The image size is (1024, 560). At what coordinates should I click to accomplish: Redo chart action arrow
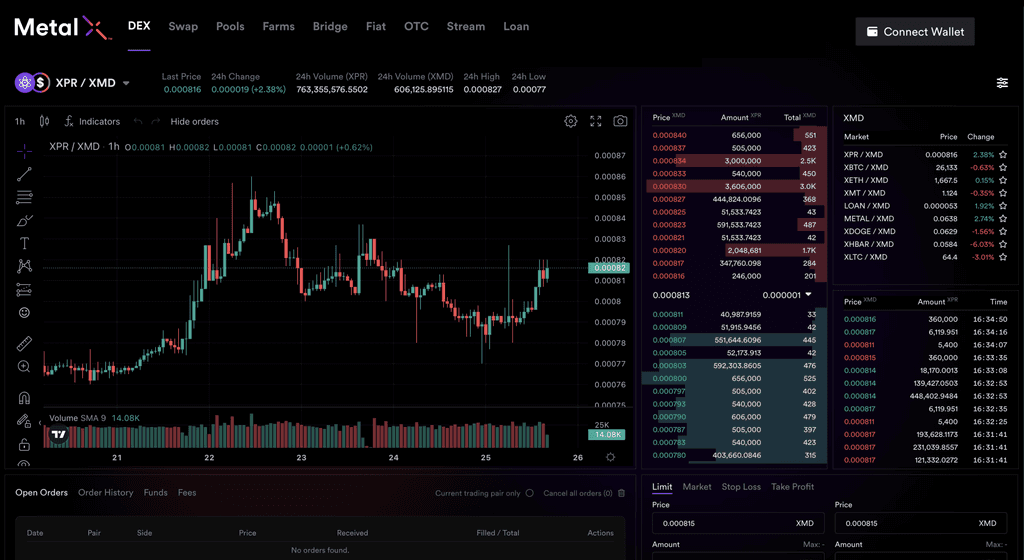pos(155,121)
